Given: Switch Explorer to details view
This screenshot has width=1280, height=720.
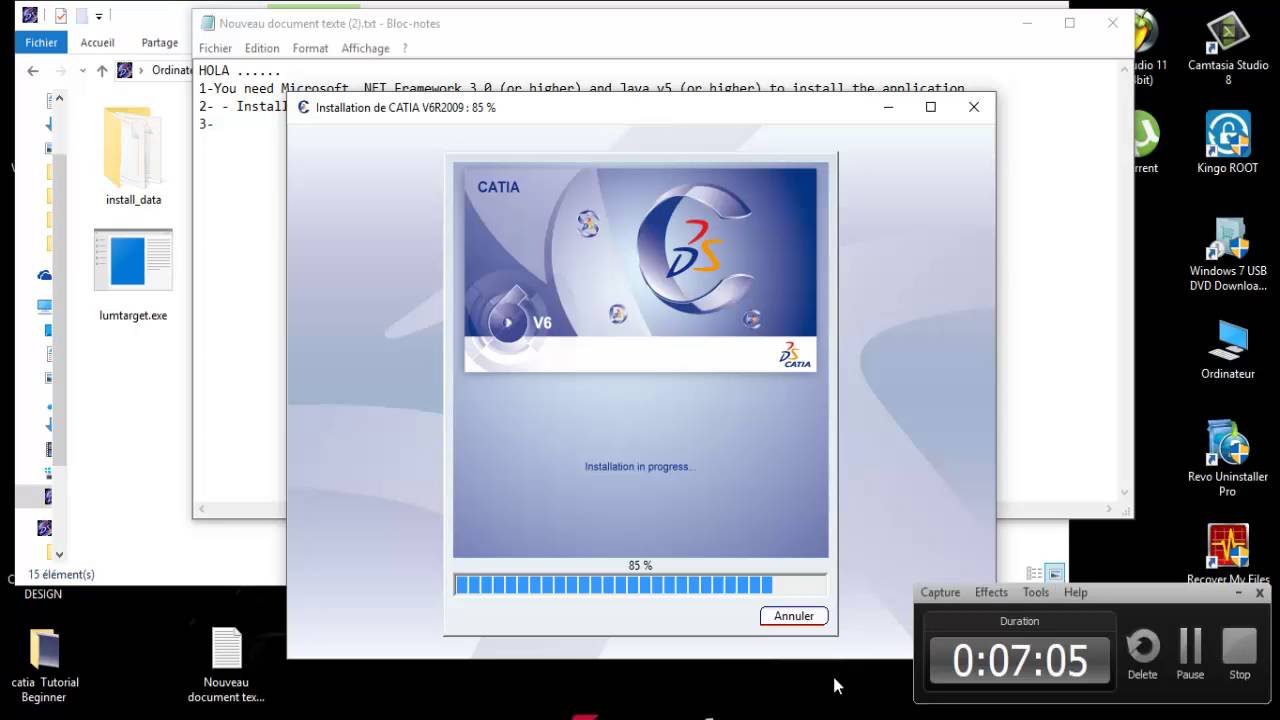Looking at the screenshot, I should [1035, 574].
